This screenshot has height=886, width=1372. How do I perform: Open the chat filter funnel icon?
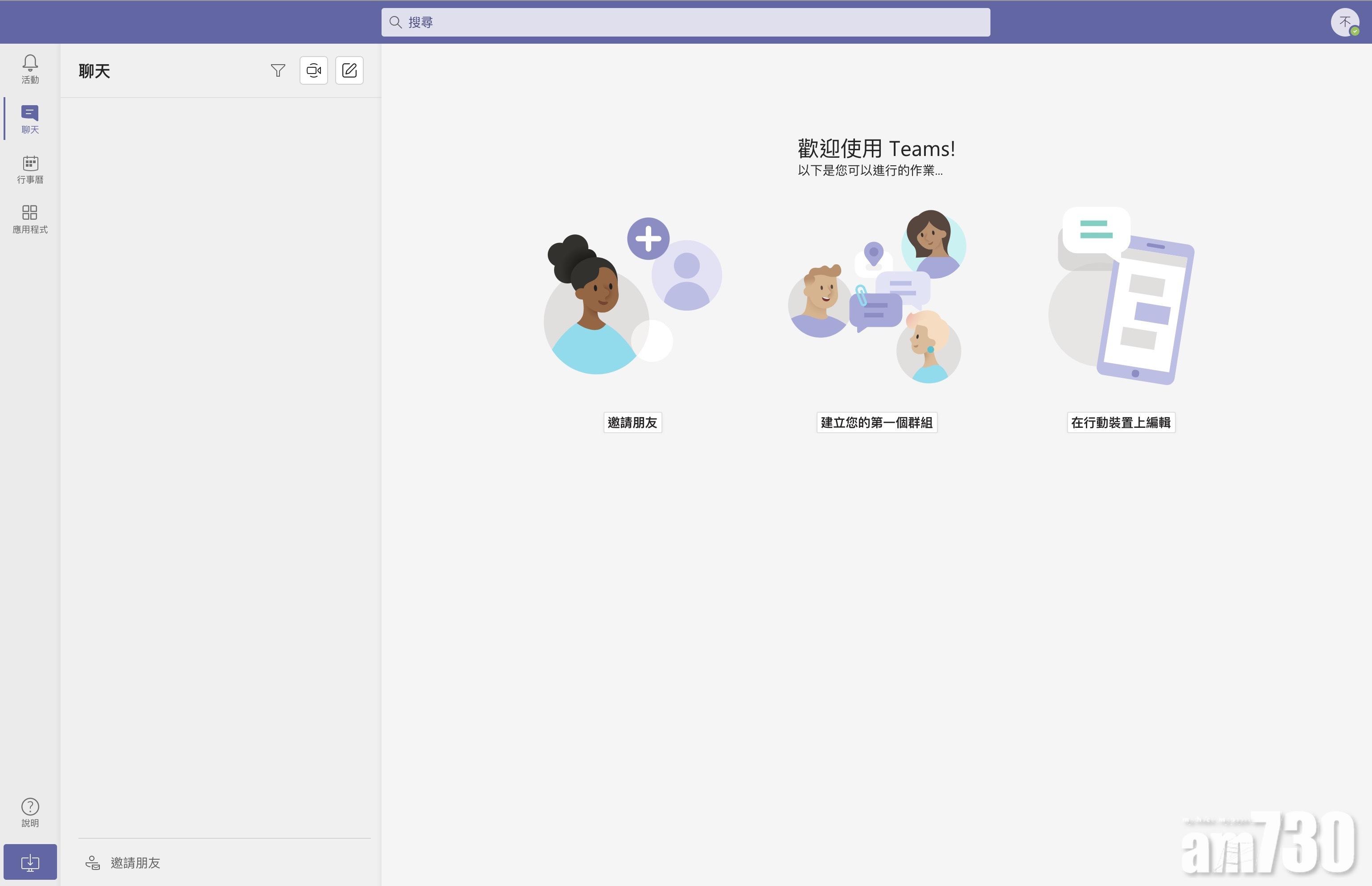[x=278, y=70]
